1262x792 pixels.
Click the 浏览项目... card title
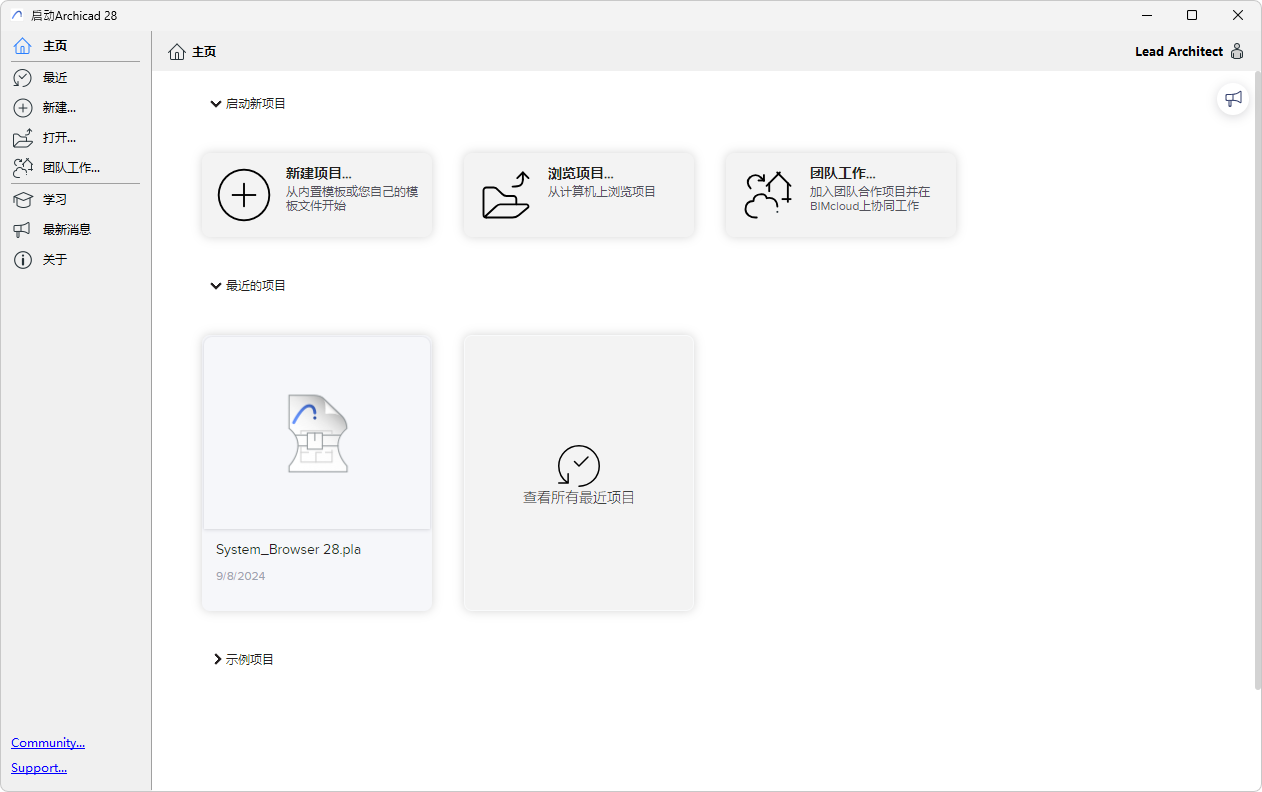(581, 173)
